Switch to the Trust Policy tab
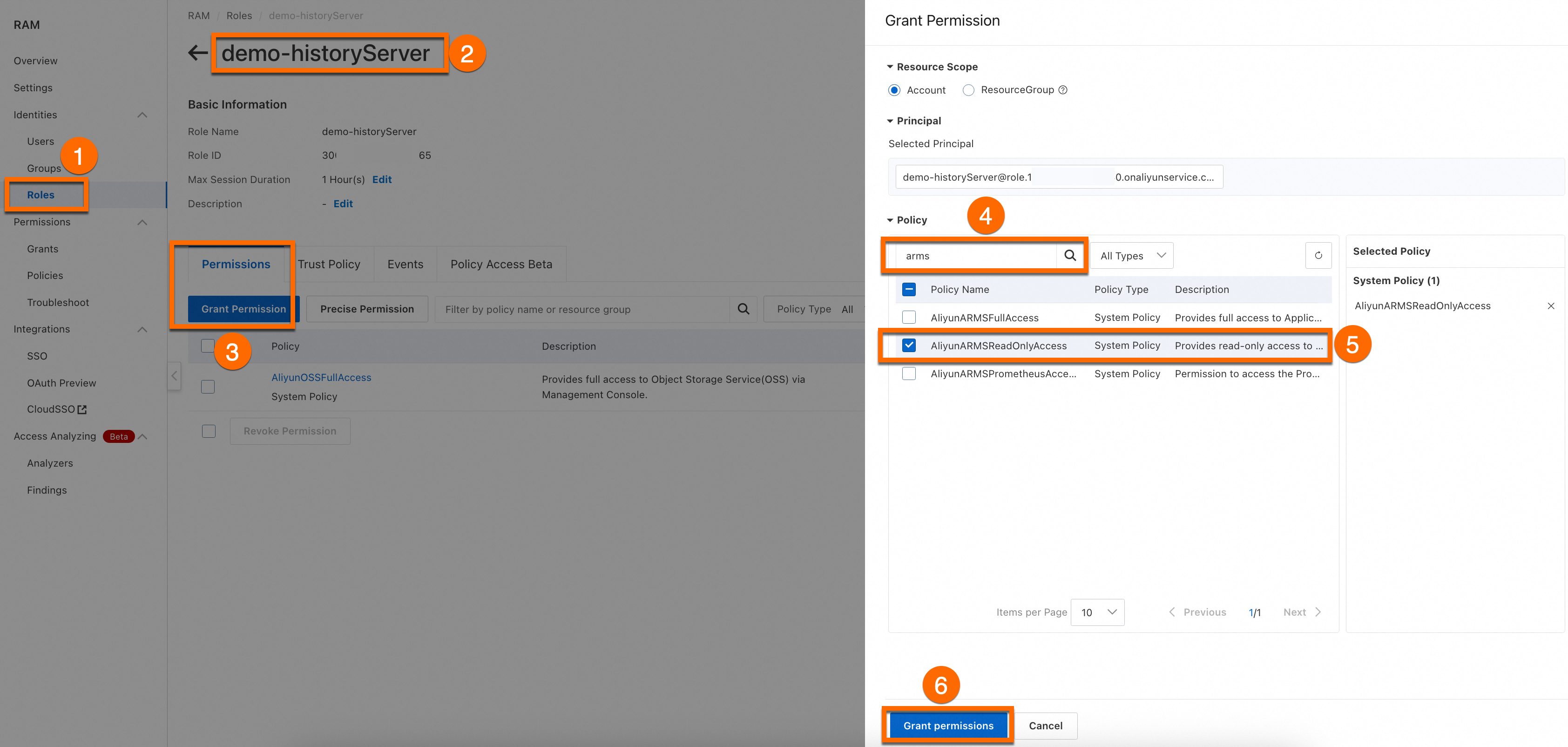 [x=329, y=264]
